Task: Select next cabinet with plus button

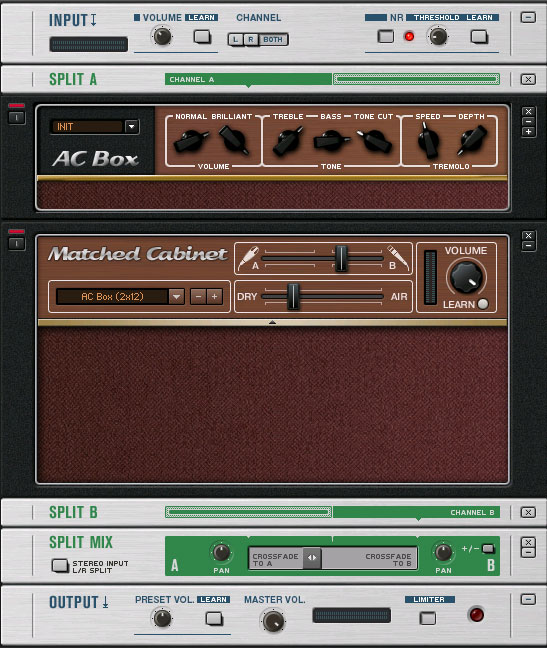Action: point(214,296)
